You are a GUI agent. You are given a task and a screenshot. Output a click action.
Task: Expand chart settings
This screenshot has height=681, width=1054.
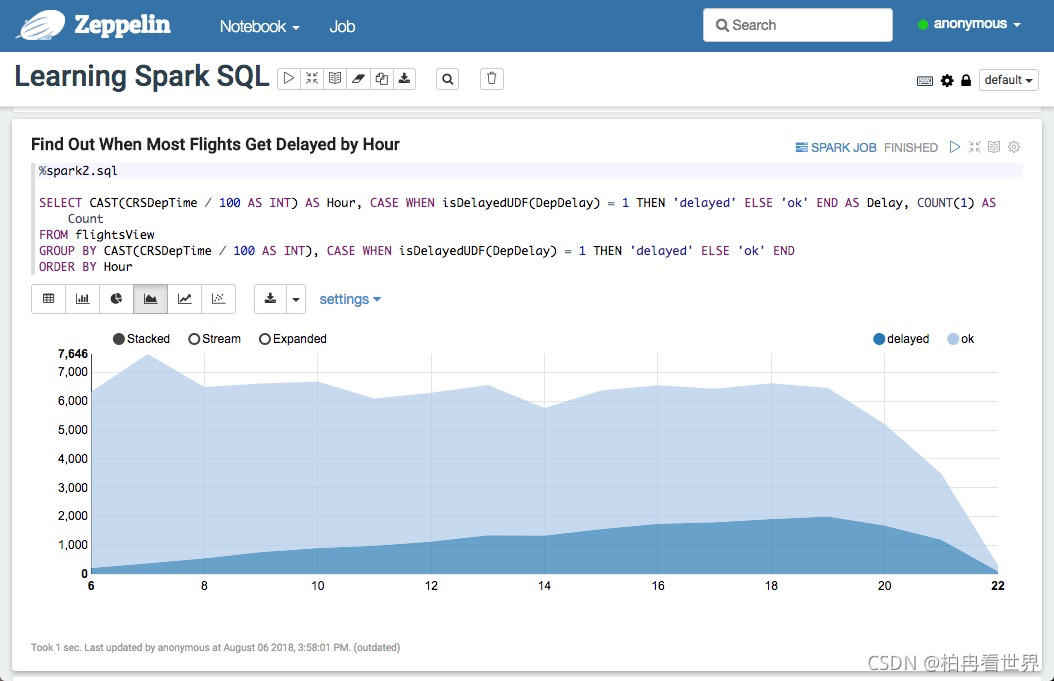[x=350, y=299]
